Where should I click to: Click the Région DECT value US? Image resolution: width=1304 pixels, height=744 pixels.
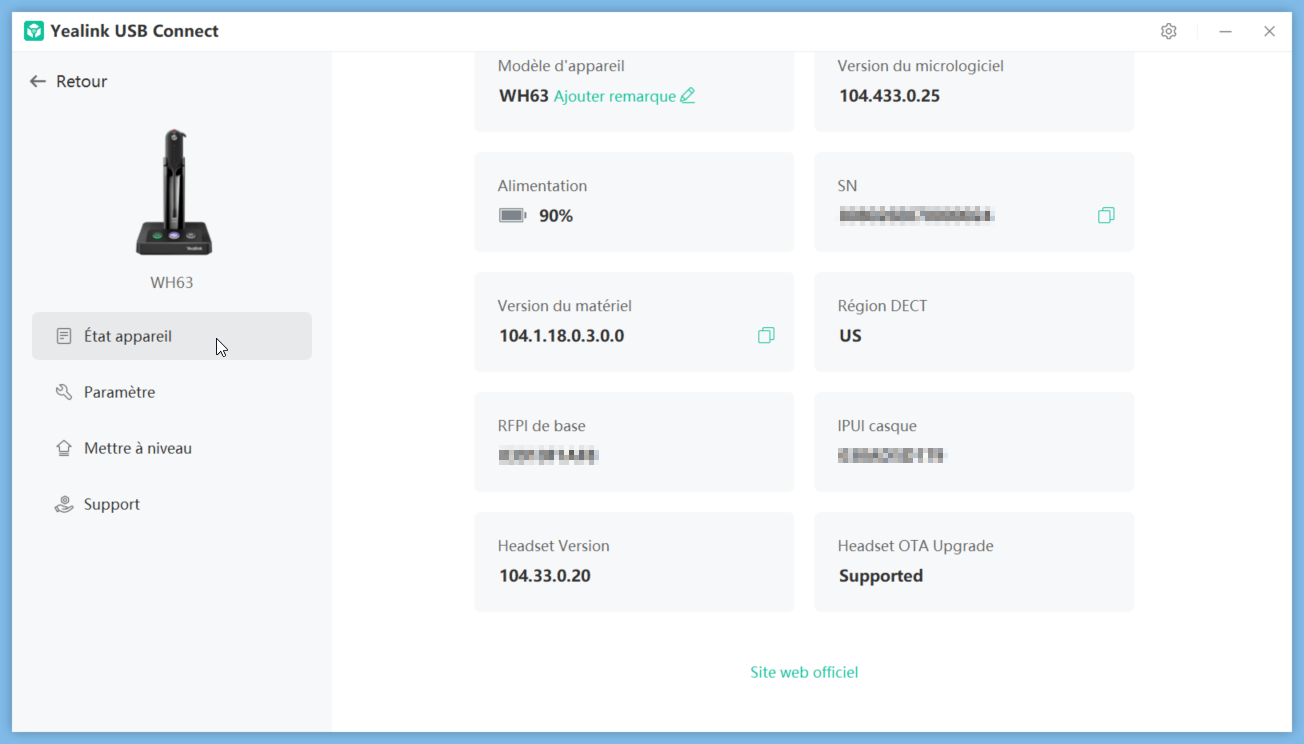[850, 336]
